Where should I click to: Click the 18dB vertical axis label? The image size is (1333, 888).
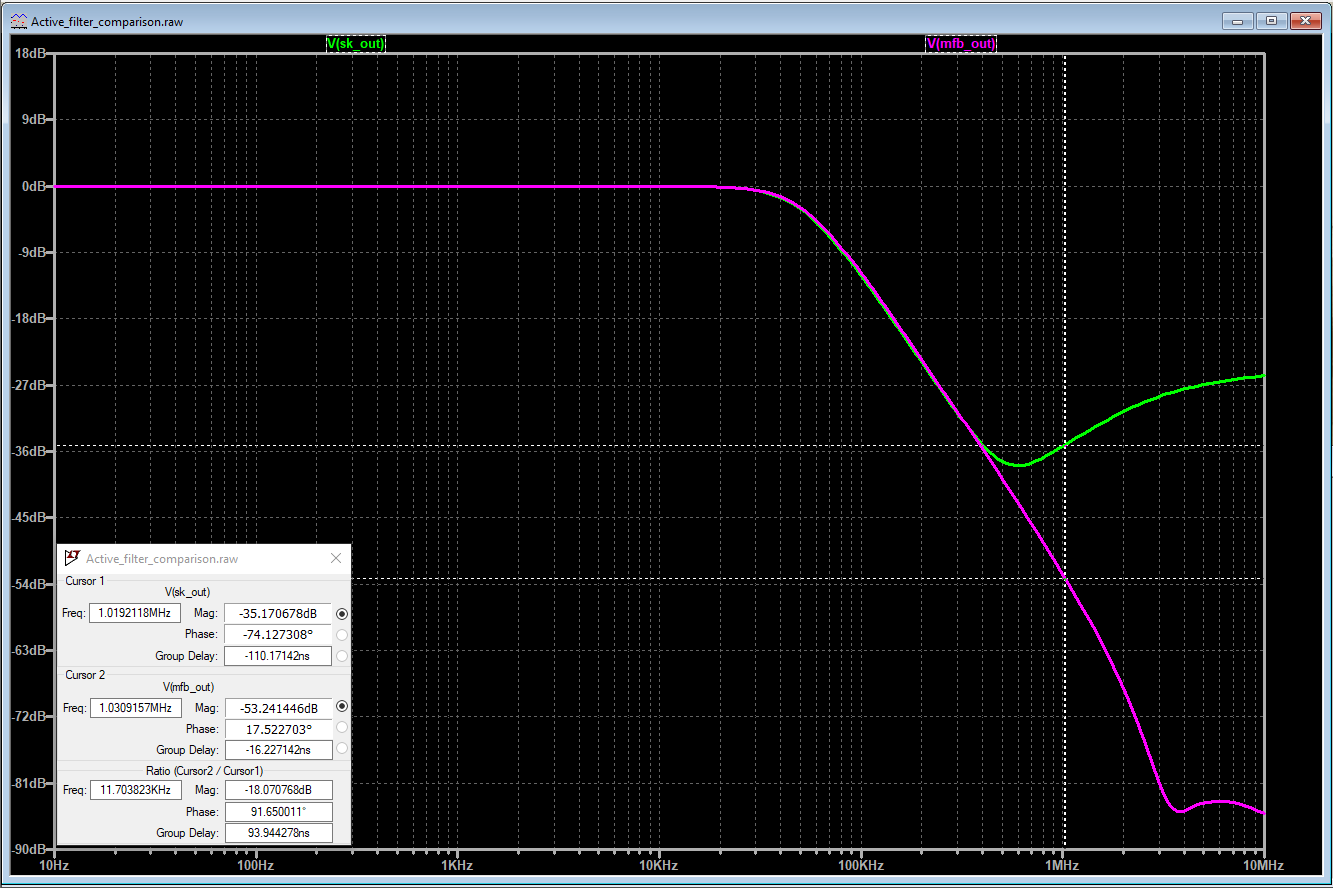click(x=33, y=53)
